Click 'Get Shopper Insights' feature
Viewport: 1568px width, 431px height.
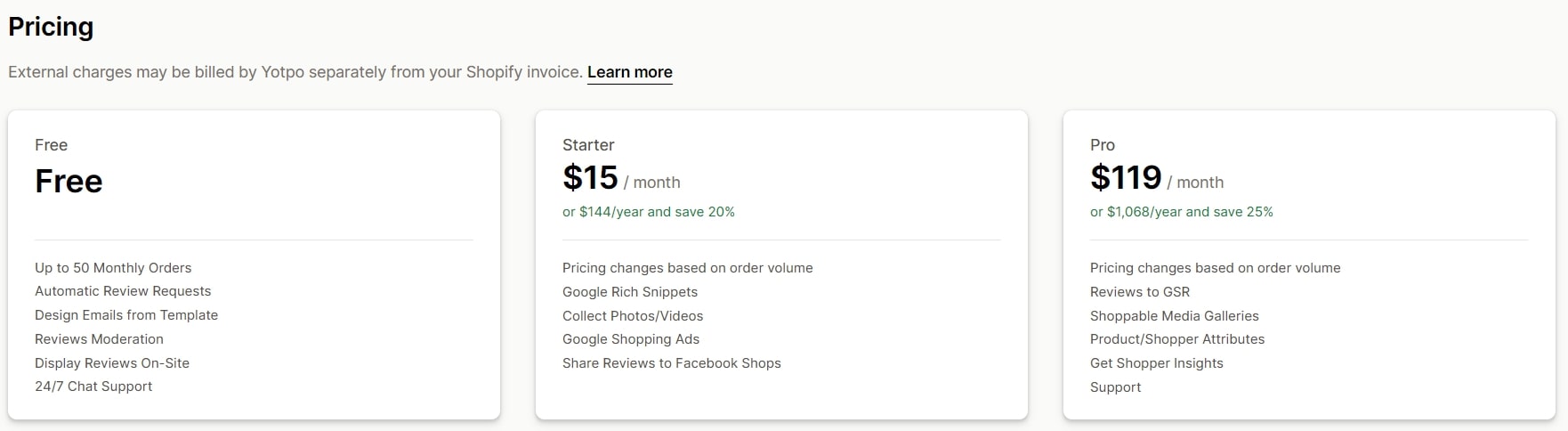click(x=1157, y=363)
